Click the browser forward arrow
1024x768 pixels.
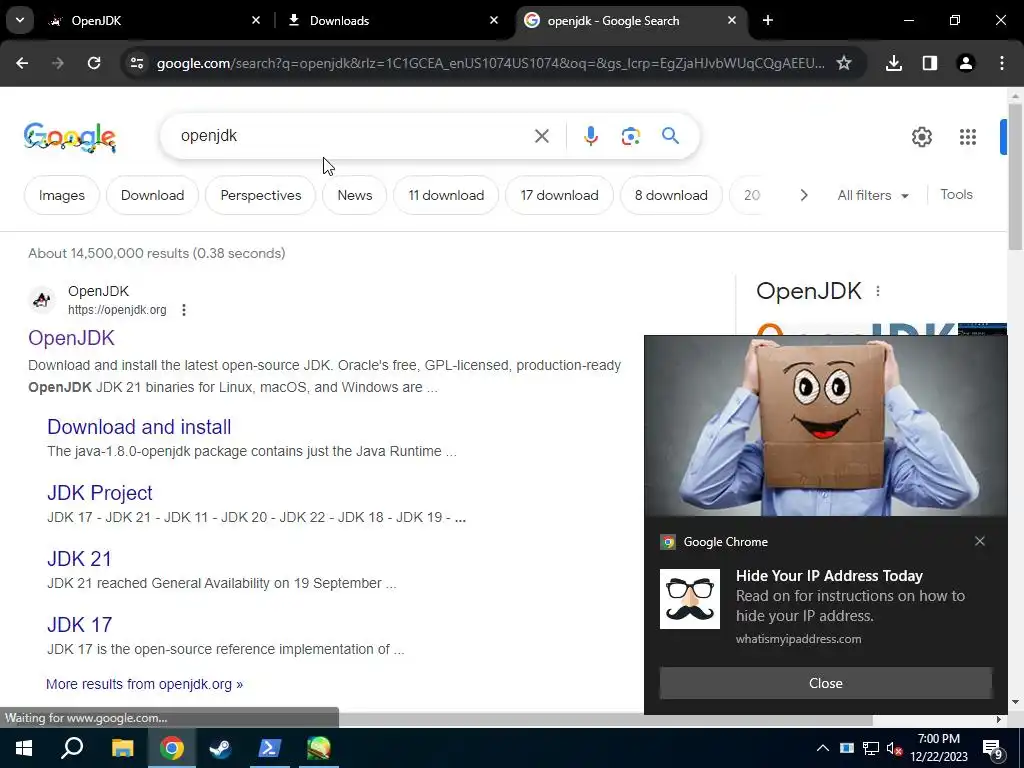pyautogui.click(x=58, y=63)
